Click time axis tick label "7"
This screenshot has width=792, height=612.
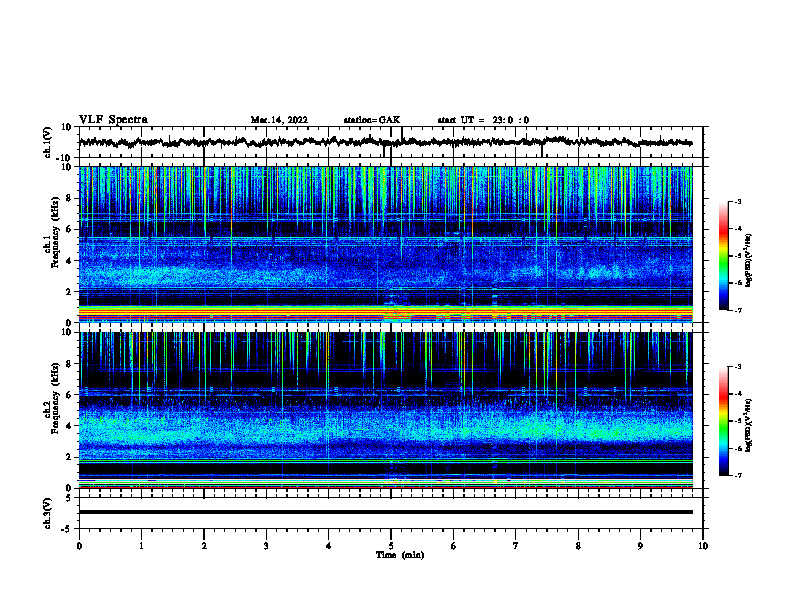pos(516,546)
